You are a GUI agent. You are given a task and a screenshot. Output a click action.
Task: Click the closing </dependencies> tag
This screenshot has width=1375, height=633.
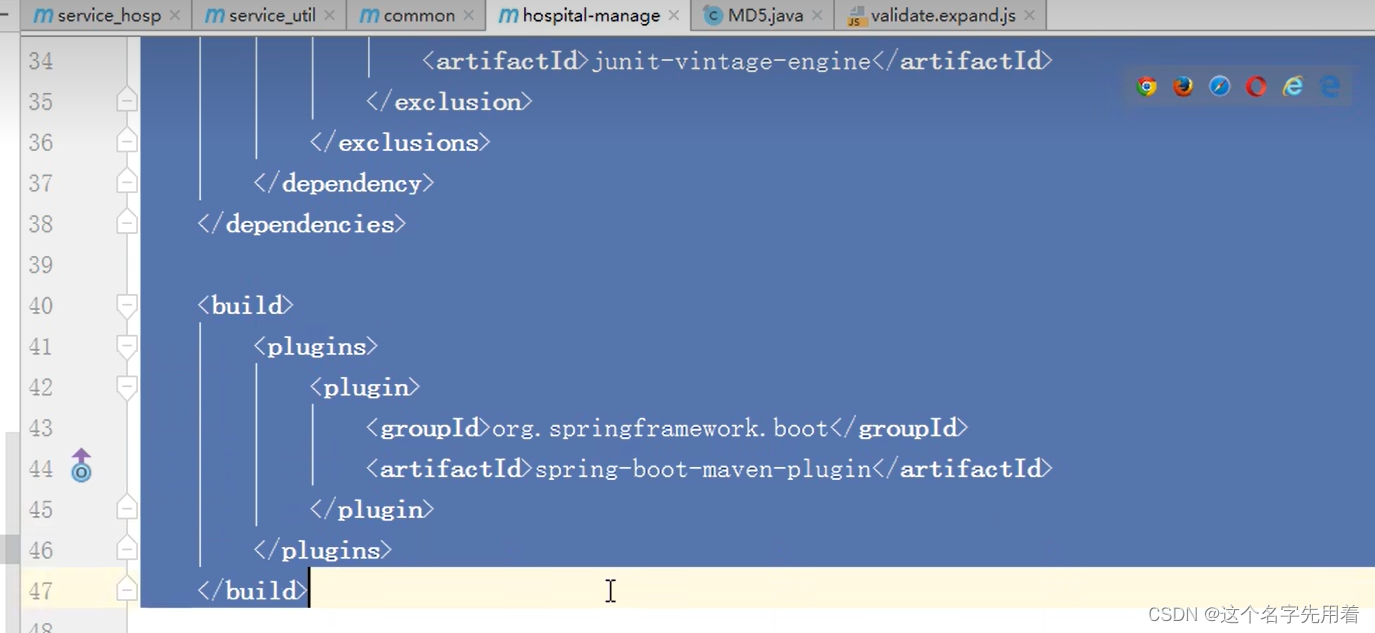click(x=302, y=224)
